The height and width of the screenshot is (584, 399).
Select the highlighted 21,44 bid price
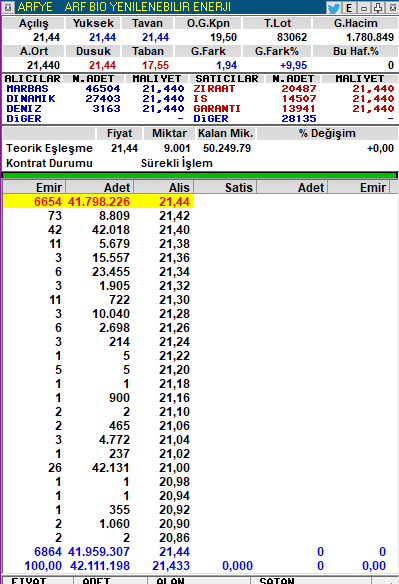click(174, 202)
